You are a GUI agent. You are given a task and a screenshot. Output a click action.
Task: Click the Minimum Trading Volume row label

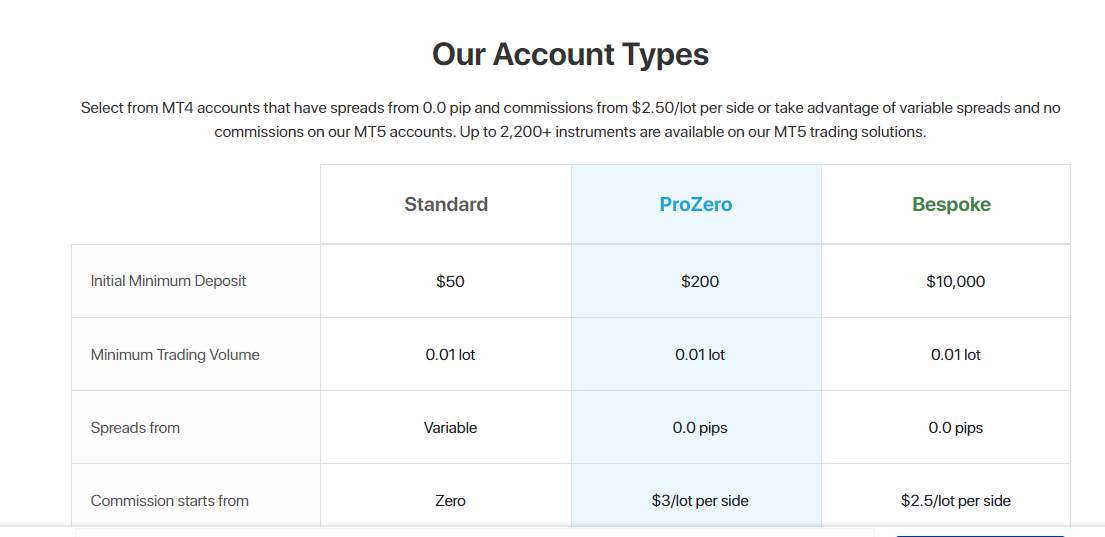tap(175, 354)
